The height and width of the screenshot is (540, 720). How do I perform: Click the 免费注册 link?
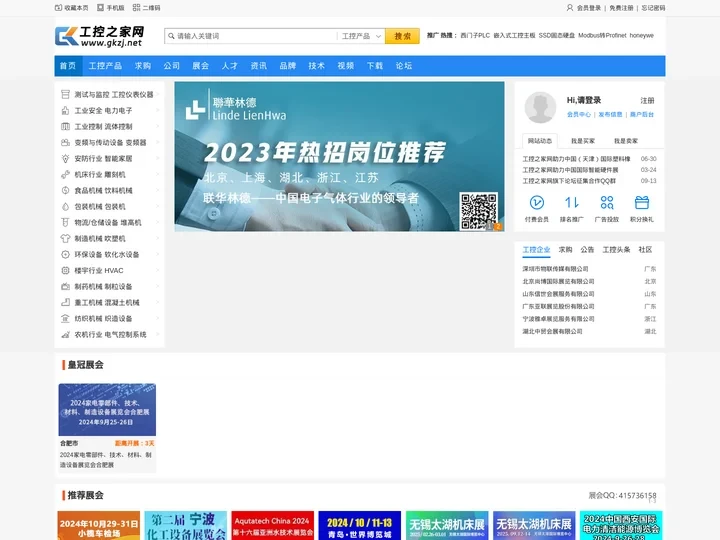click(621, 8)
